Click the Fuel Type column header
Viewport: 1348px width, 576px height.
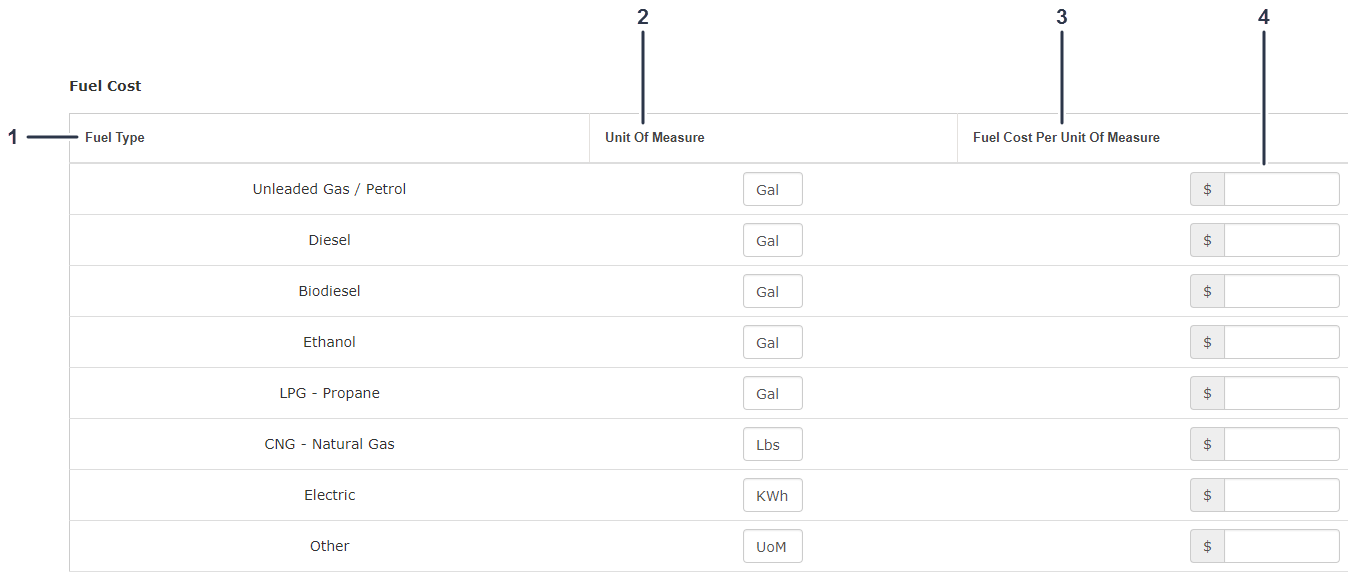[115, 138]
